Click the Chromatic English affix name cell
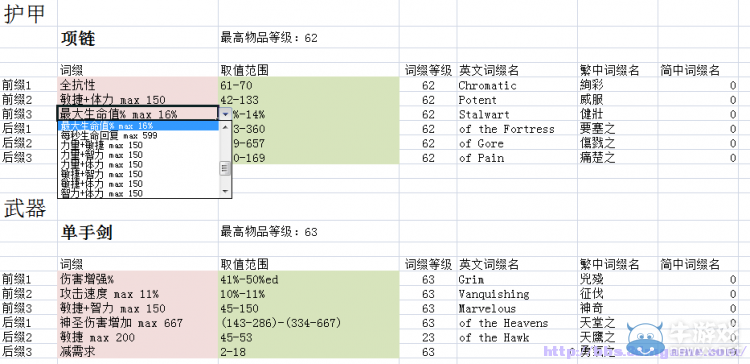This screenshot has width=750, height=364. [517, 86]
